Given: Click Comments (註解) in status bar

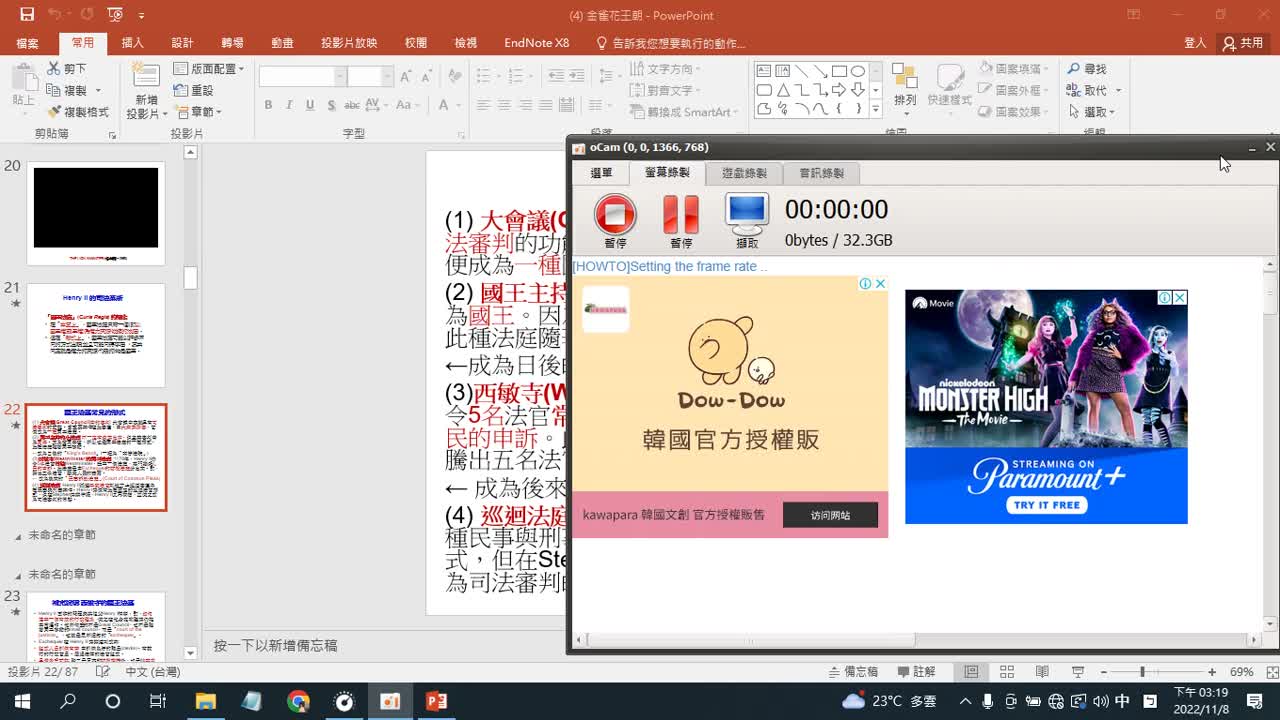Looking at the screenshot, I should [917, 672].
